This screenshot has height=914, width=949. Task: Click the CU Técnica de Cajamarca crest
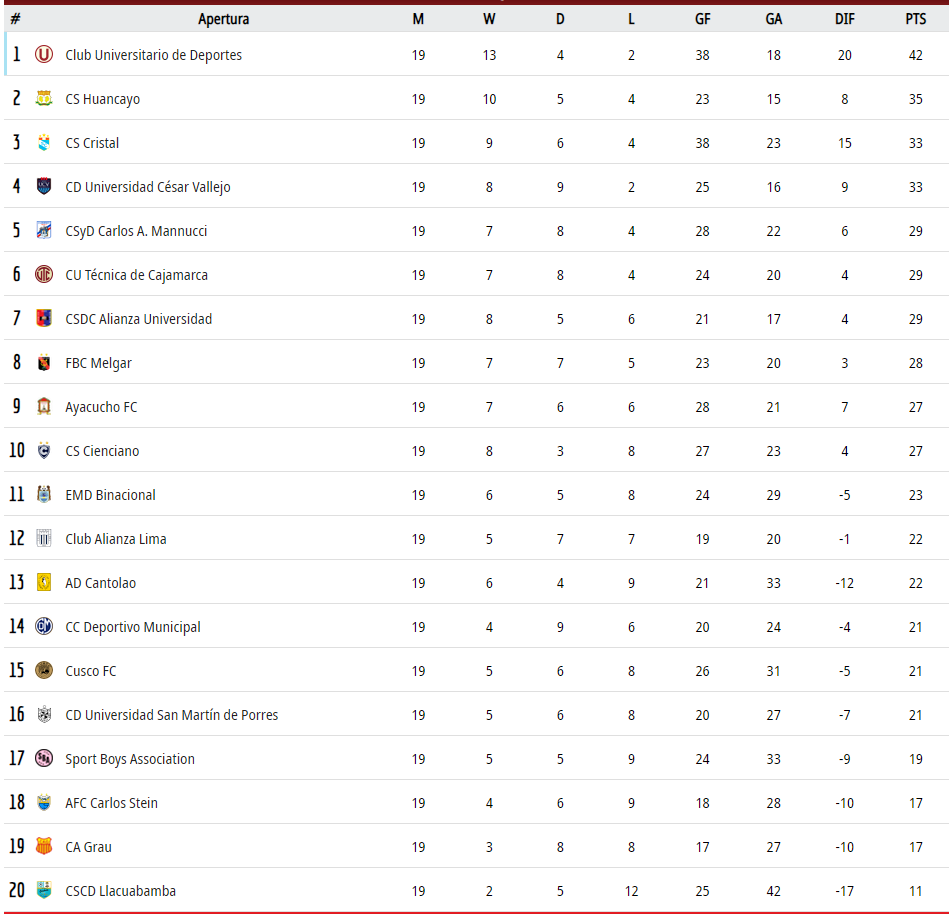click(44, 275)
